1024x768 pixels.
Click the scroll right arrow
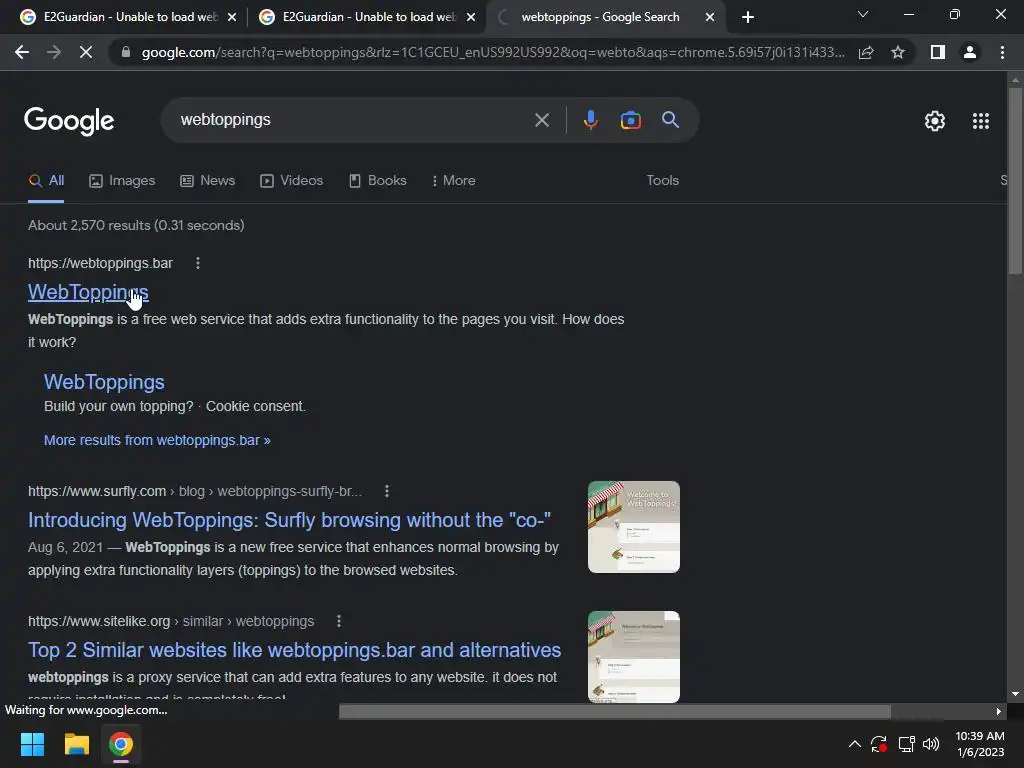pos(999,712)
